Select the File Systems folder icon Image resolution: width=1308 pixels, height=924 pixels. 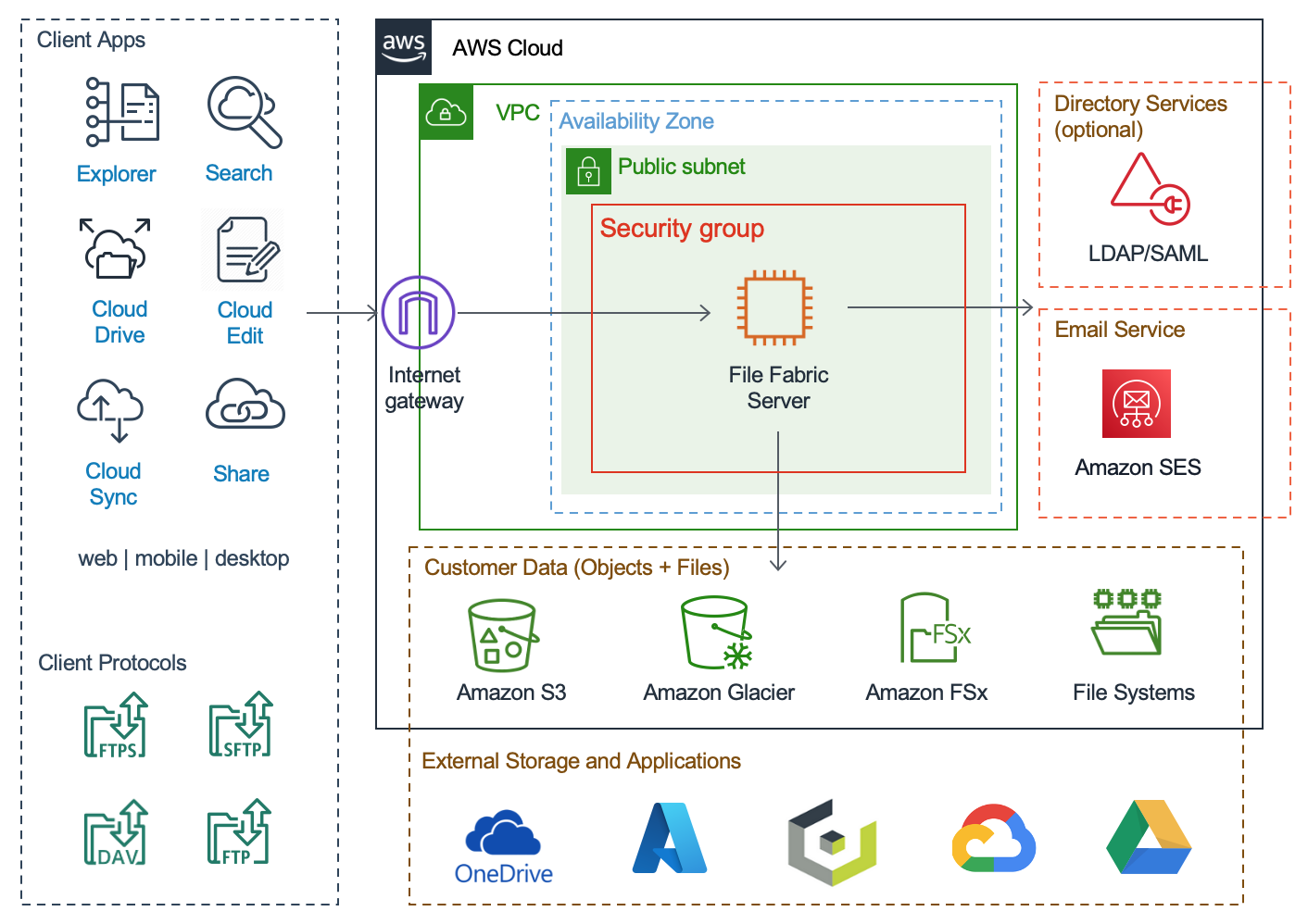click(x=1126, y=623)
